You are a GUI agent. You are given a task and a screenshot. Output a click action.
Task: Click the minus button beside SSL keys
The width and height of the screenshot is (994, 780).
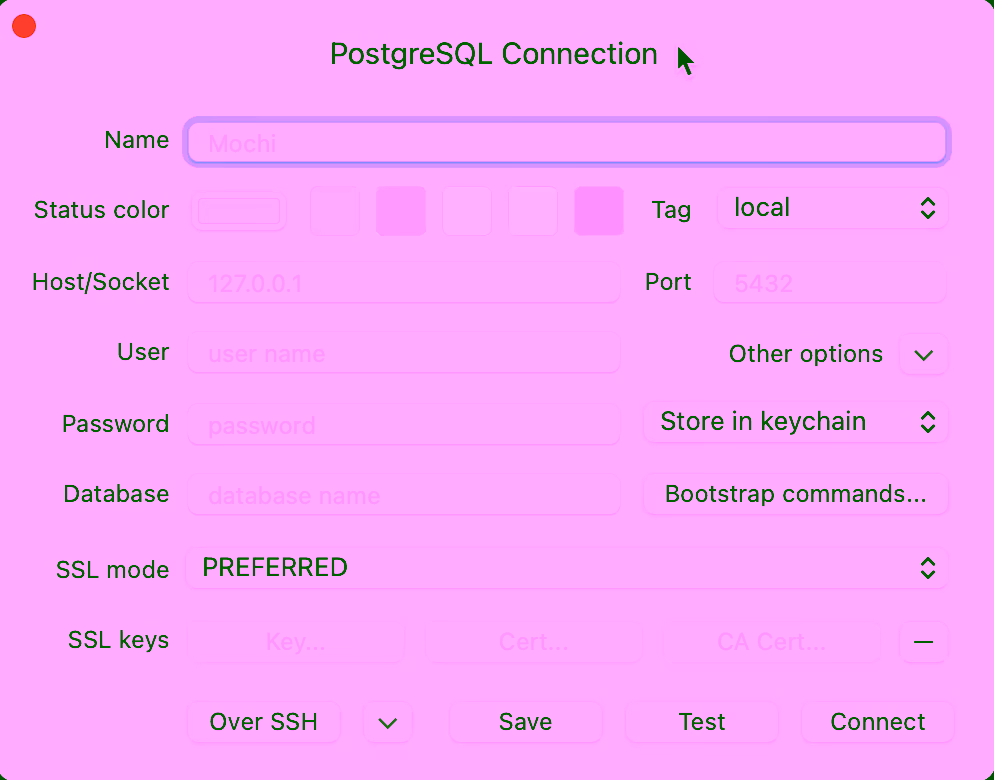(x=923, y=642)
